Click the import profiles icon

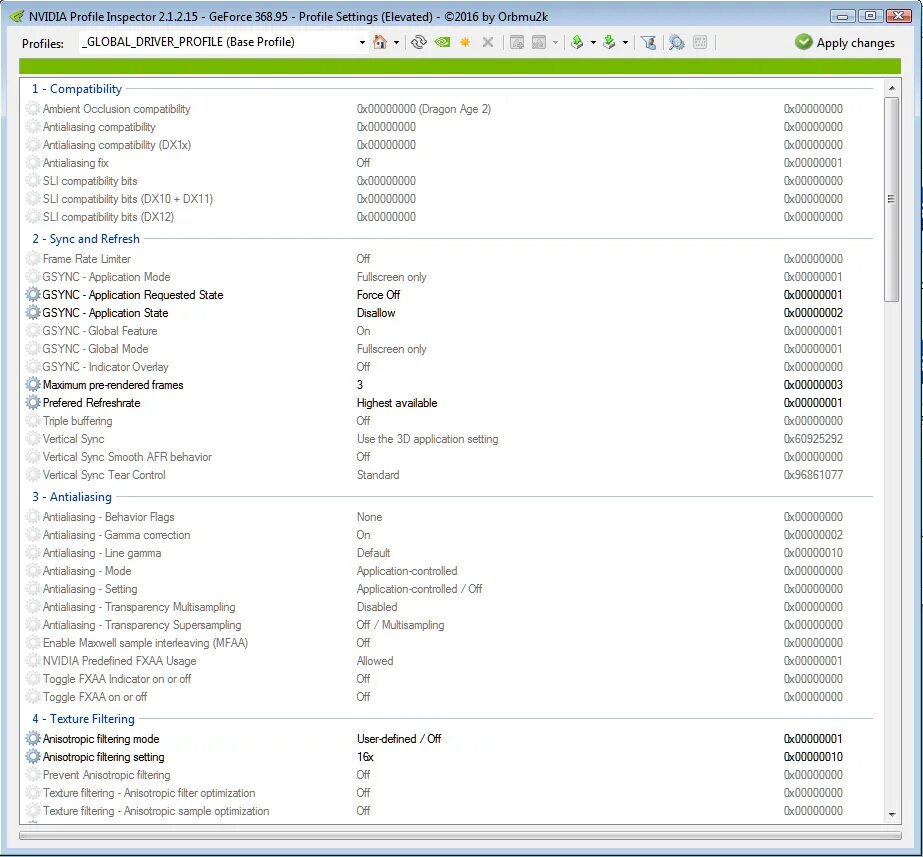609,42
